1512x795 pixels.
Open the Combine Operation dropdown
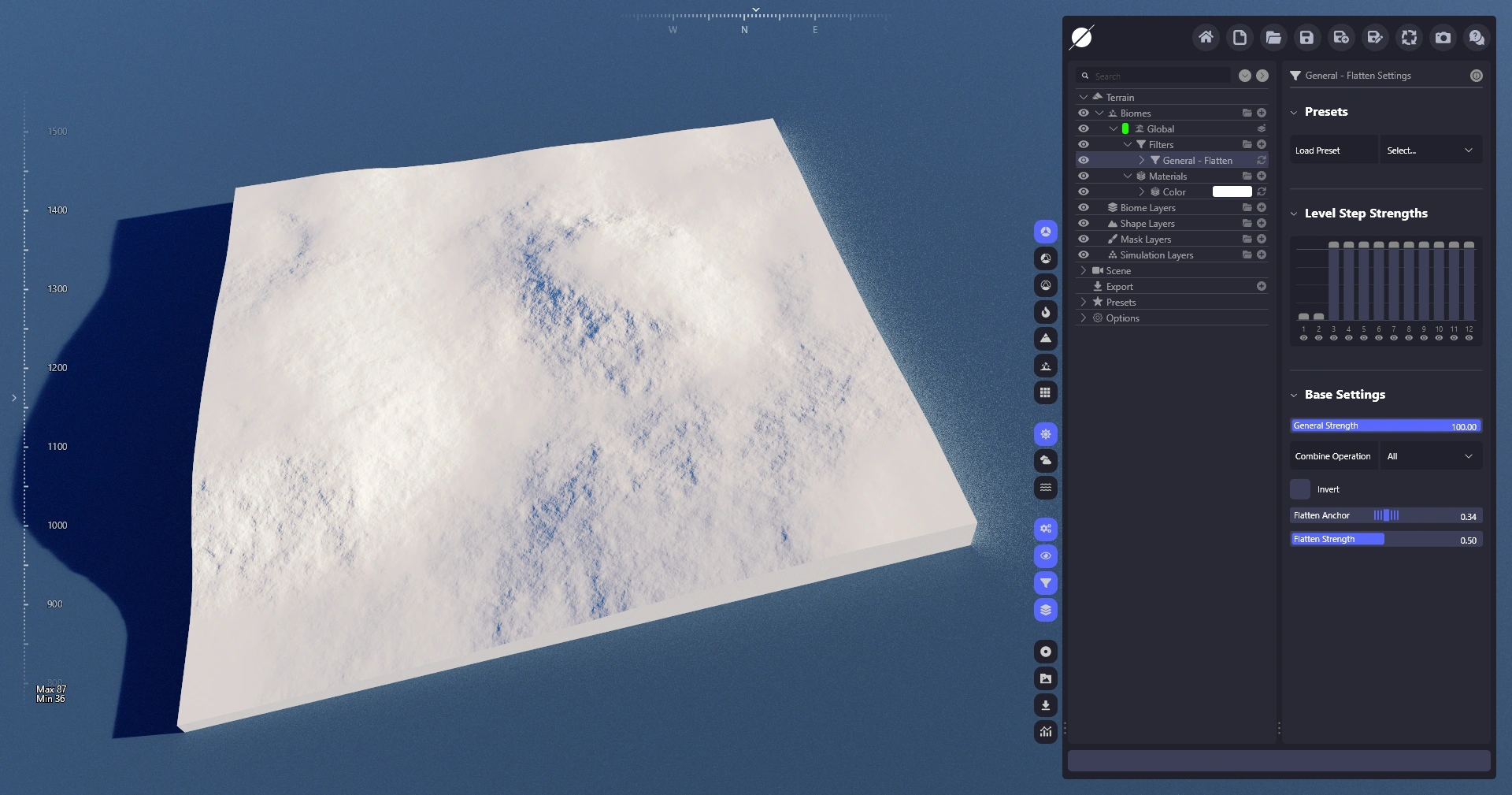pos(1429,456)
